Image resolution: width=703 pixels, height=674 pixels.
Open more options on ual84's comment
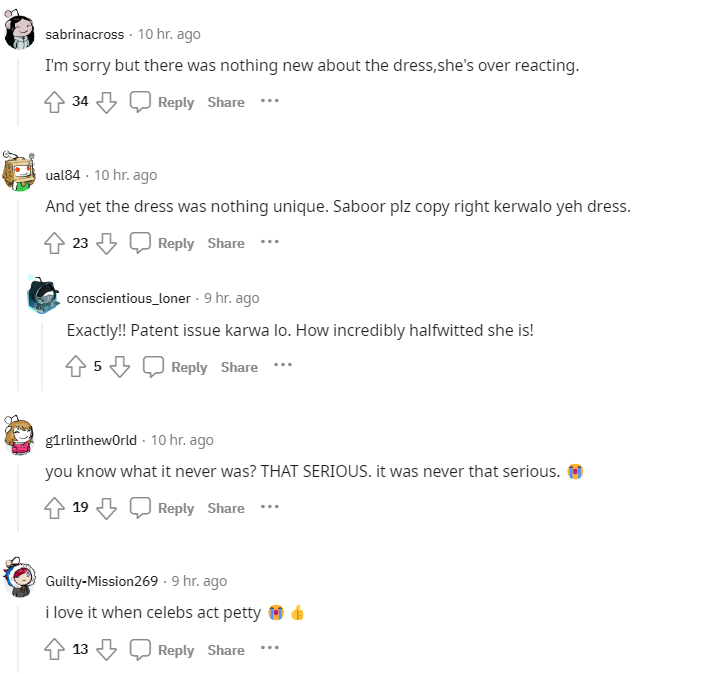point(270,242)
